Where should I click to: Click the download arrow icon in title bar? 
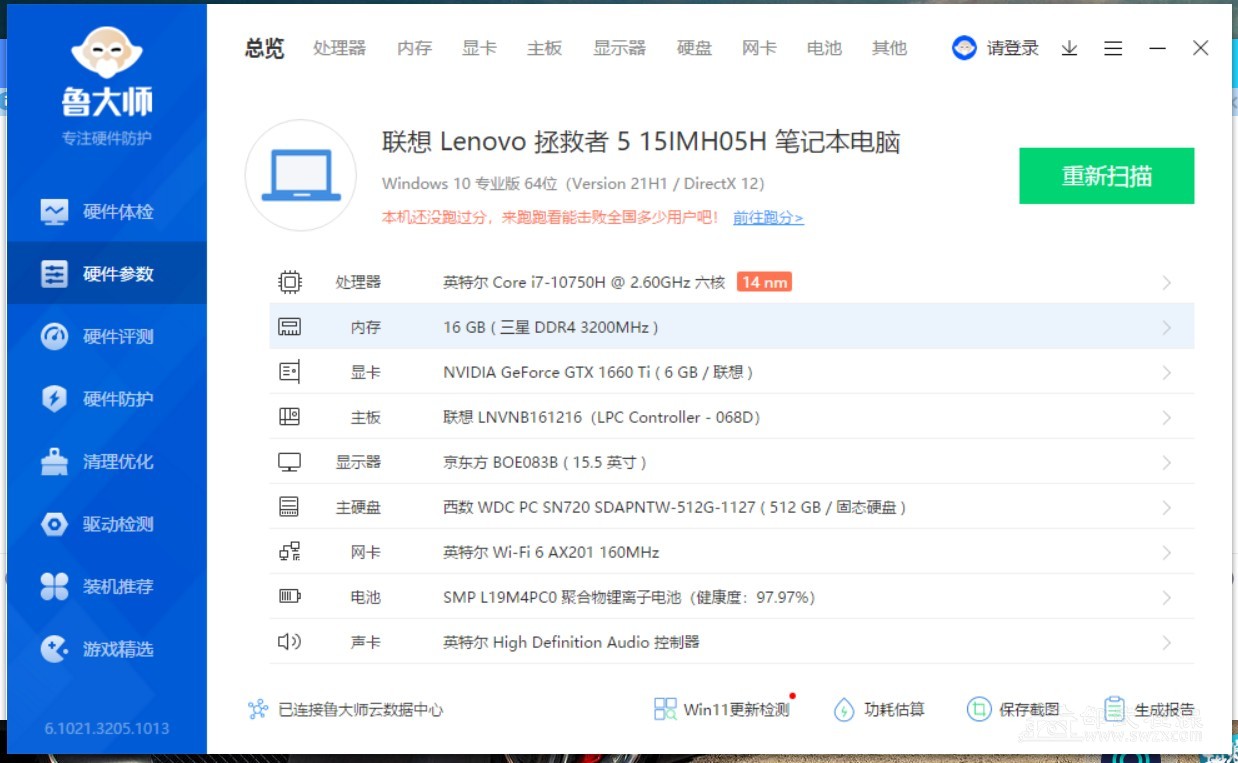pyautogui.click(x=1069, y=48)
